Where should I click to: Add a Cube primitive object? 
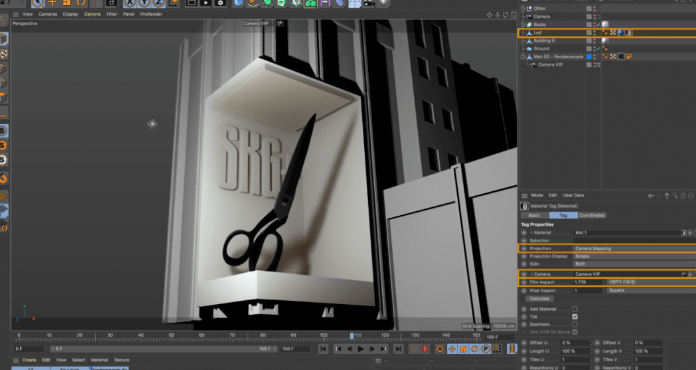pos(239,3)
